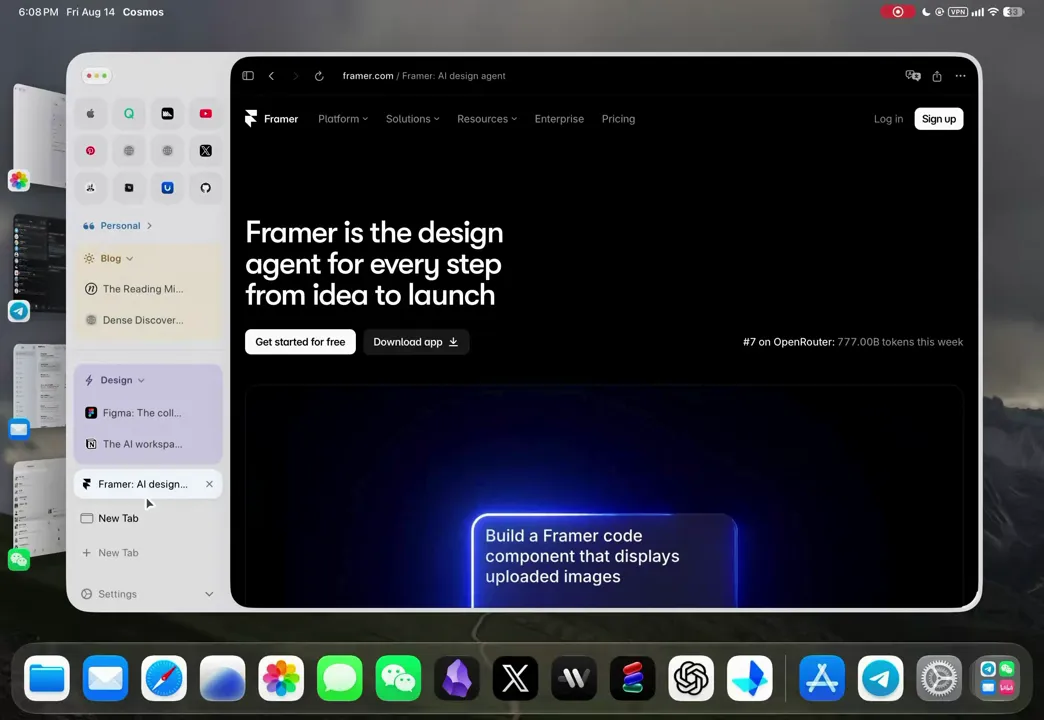Image resolution: width=1044 pixels, height=720 pixels.
Task: Open the Files app in dock
Action: [47, 678]
